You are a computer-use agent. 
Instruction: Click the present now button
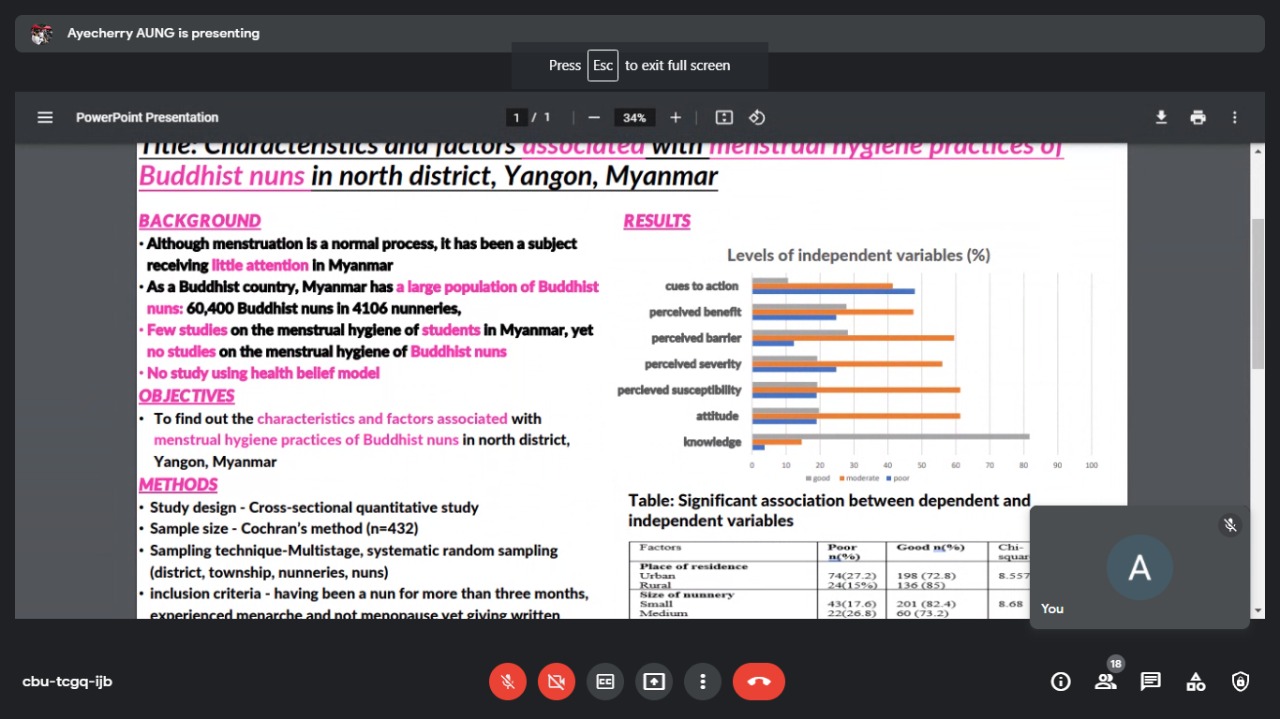point(654,681)
